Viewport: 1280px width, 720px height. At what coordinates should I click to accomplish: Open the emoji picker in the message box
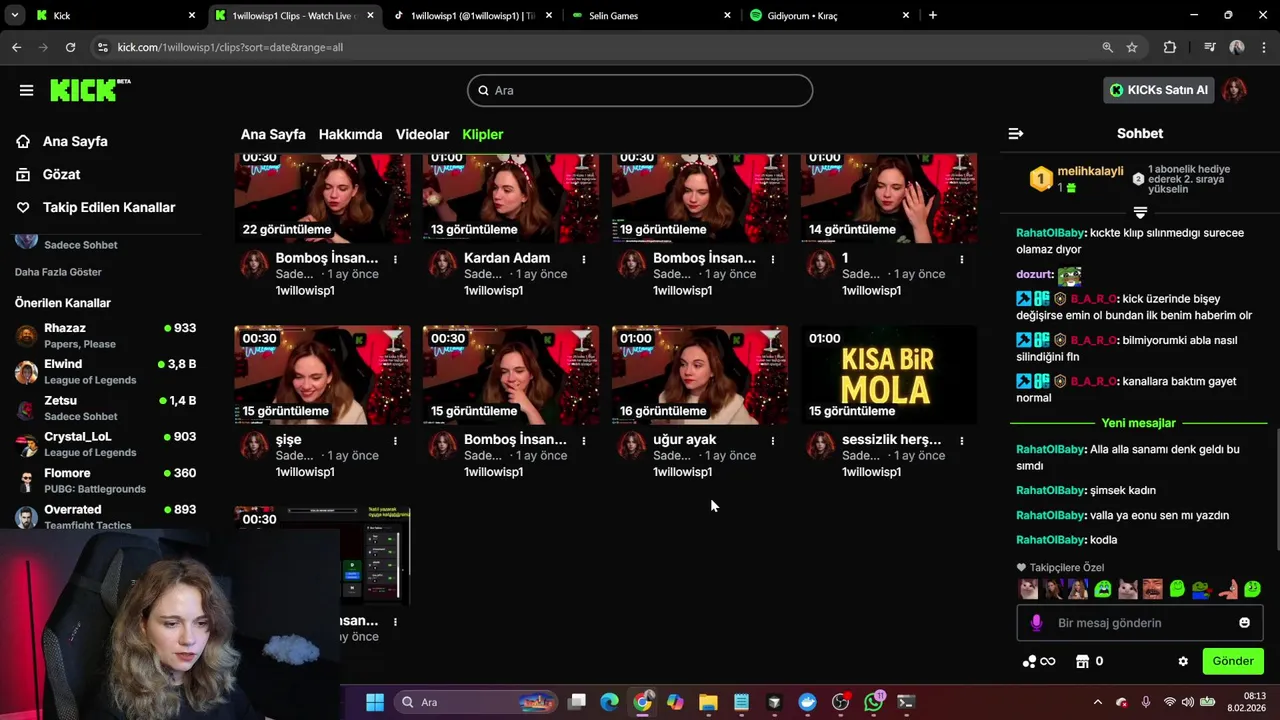(x=1244, y=622)
